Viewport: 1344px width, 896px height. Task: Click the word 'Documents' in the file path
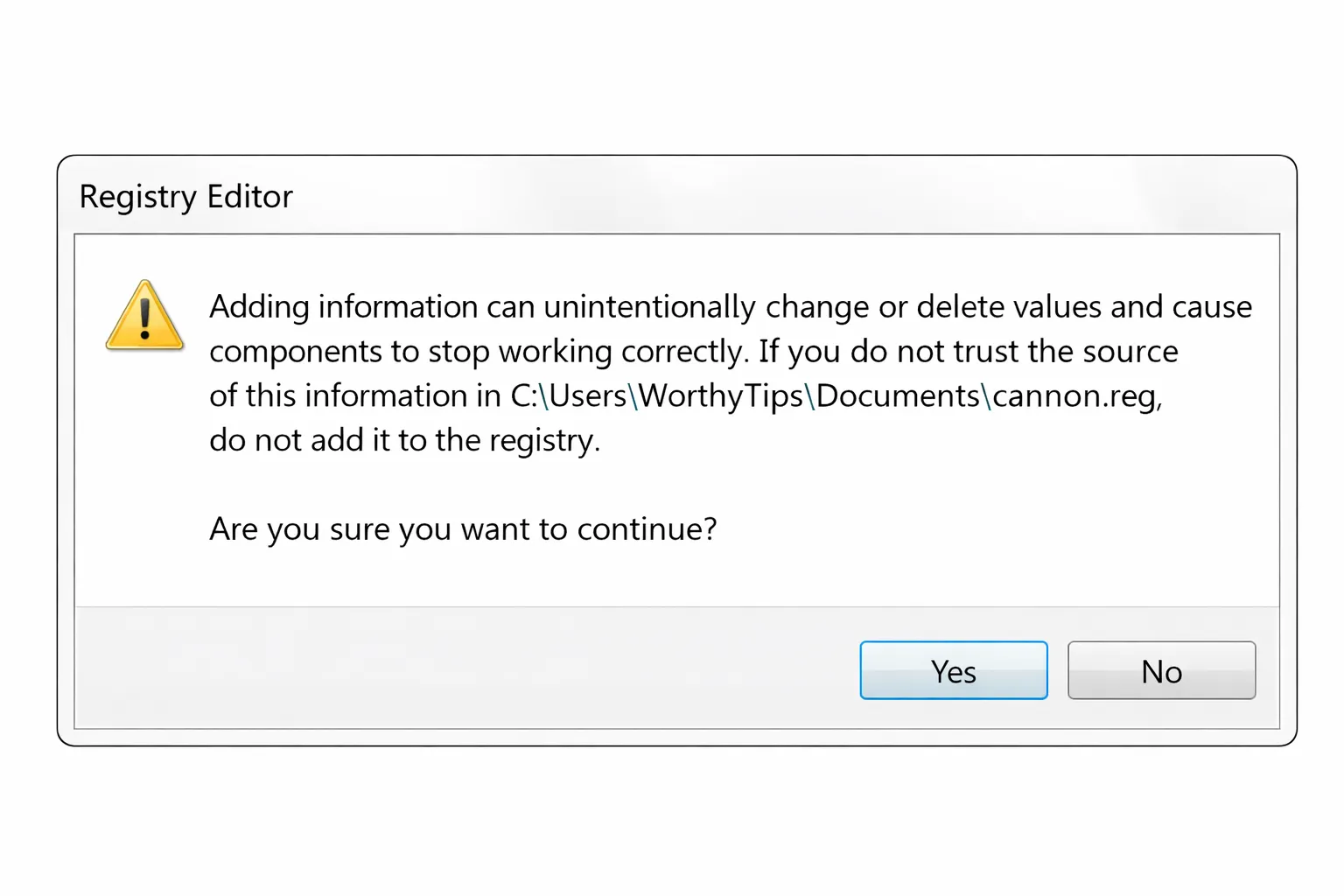(x=896, y=395)
